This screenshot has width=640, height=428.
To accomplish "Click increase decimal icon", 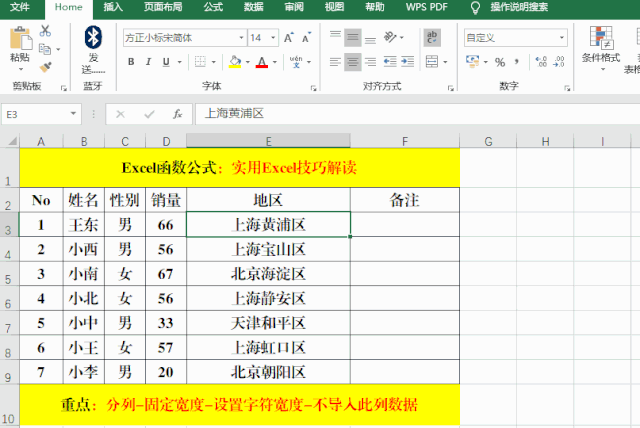I will pyautogui.click(x=541, y=62).
